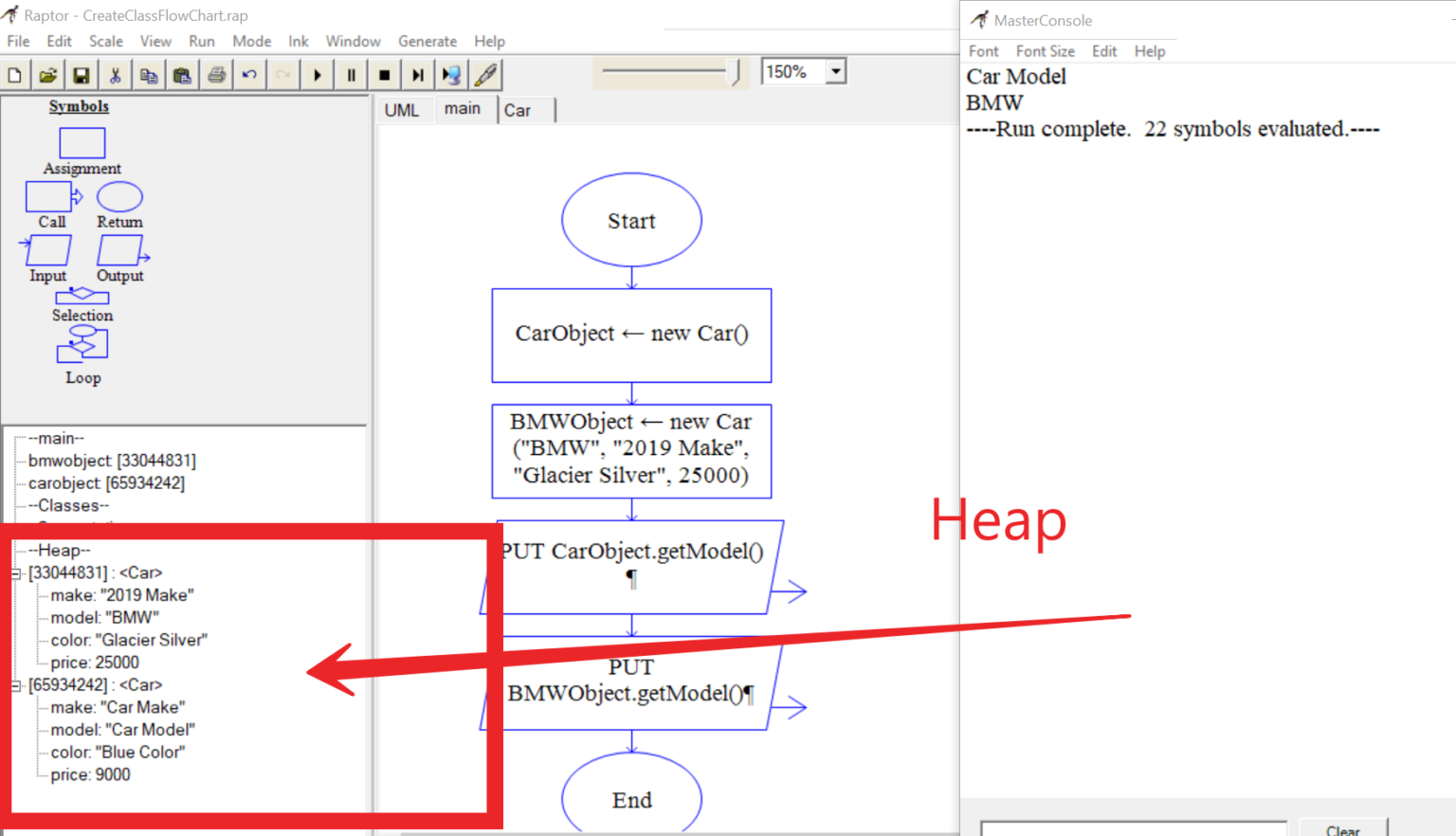Click the Stop execution icon
The width and height of the screenshot is (1456, 836).
384,74
